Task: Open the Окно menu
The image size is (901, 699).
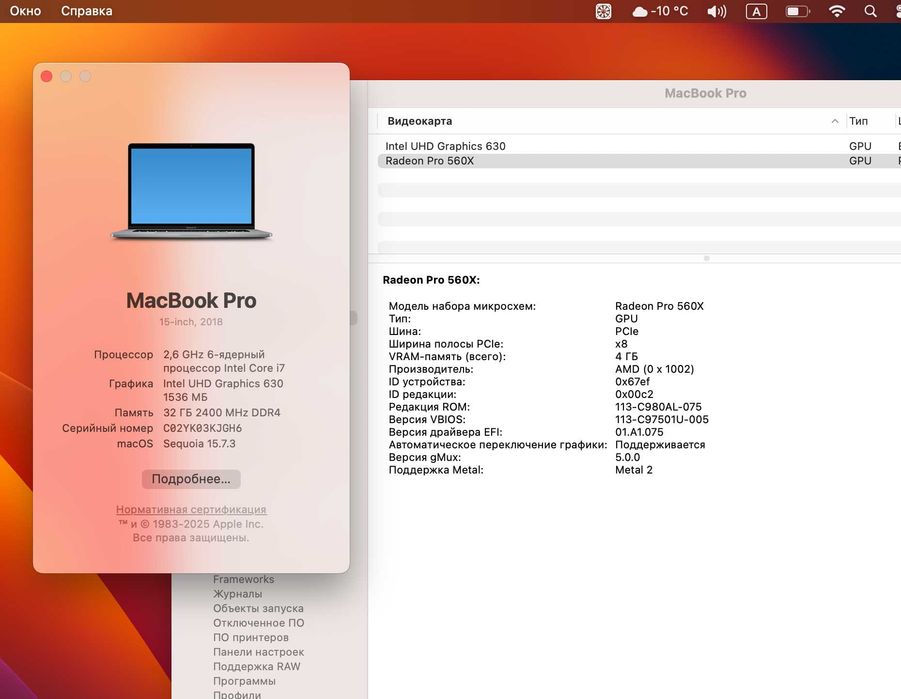Action: pos(25,11)
